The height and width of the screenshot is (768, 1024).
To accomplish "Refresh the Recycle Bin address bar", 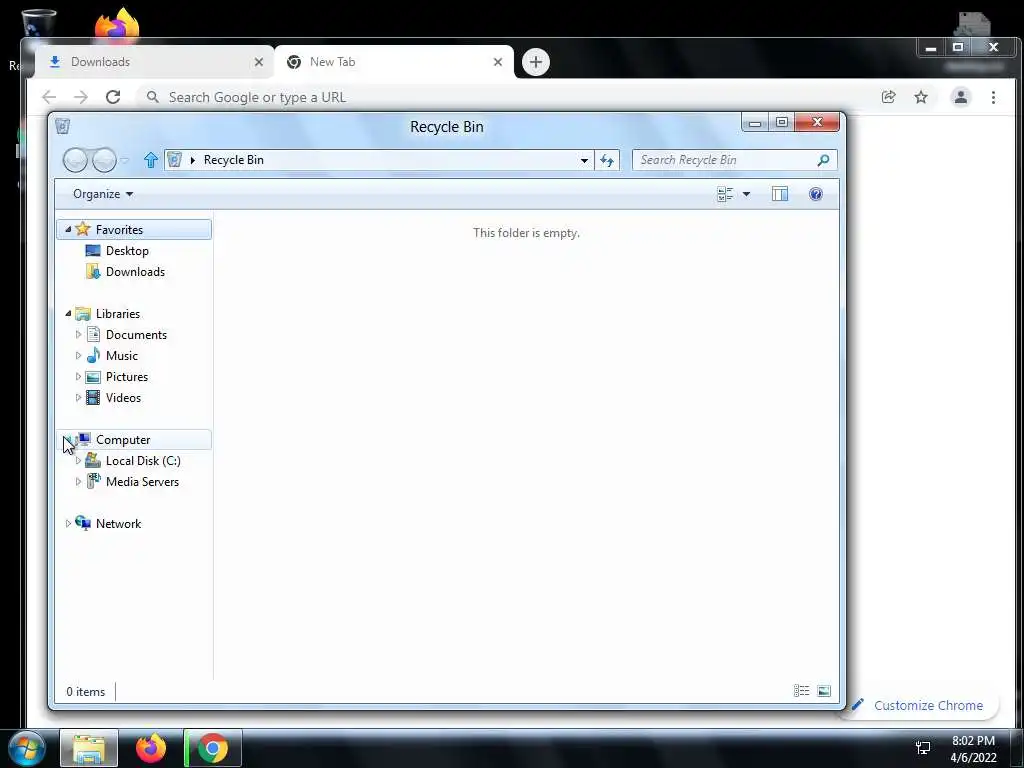I will point(607,160).
